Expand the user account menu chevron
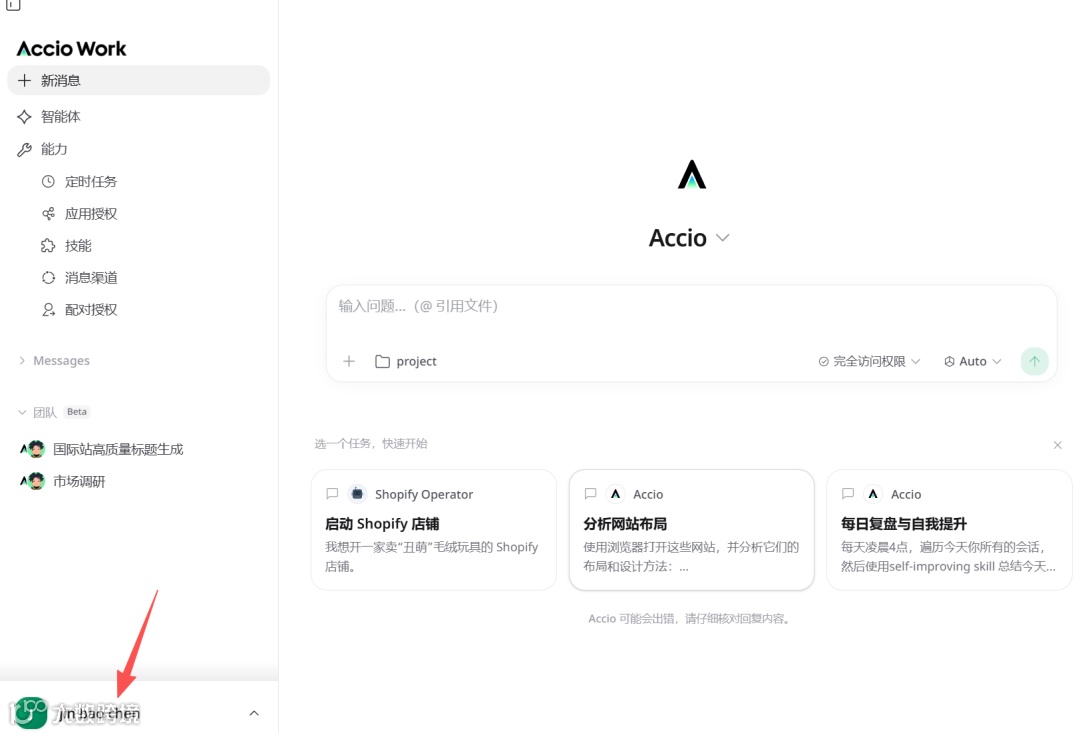The height and width of the screenshot is (733, 1080). [x=254, y=713]
